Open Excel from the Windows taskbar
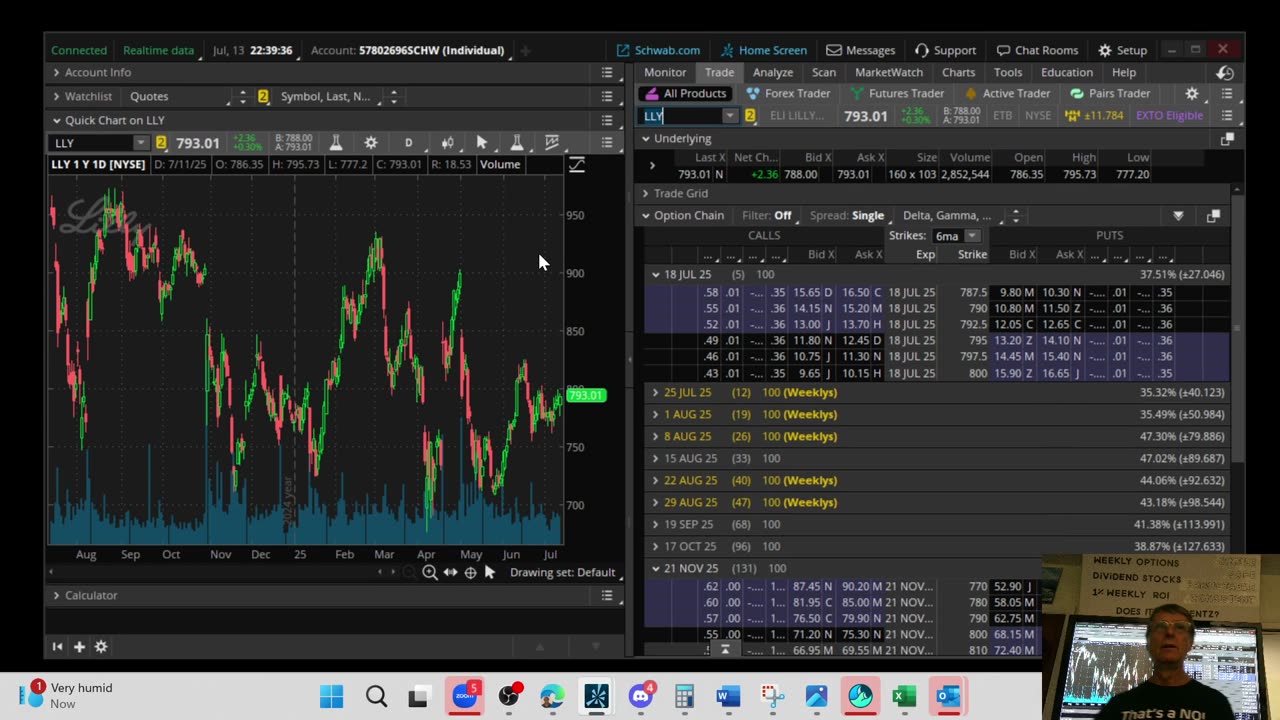 tap(904, 696)
